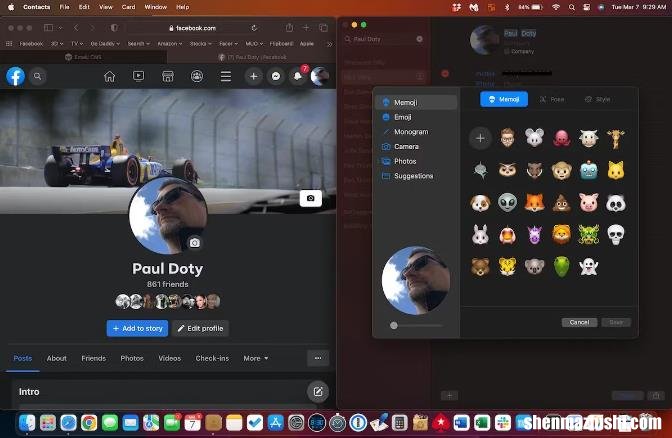Expand the More dropdown on Facebook profile

coord(256,358)
